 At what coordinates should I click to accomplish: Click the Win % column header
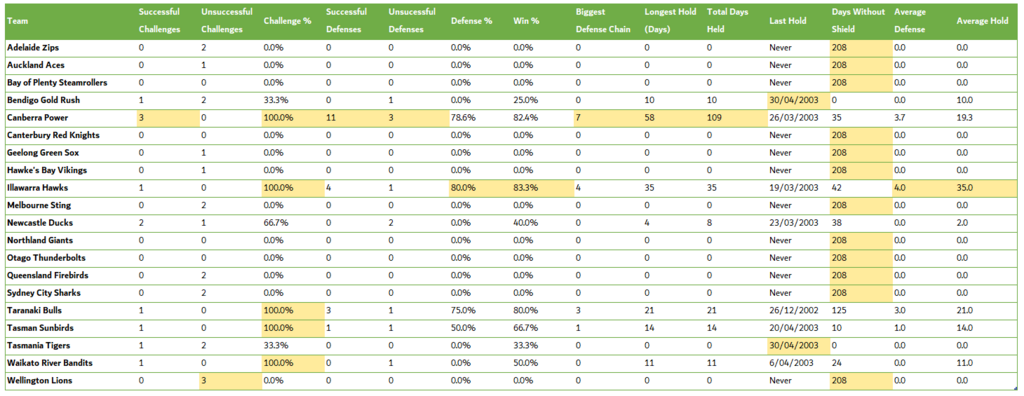[542, 21]
